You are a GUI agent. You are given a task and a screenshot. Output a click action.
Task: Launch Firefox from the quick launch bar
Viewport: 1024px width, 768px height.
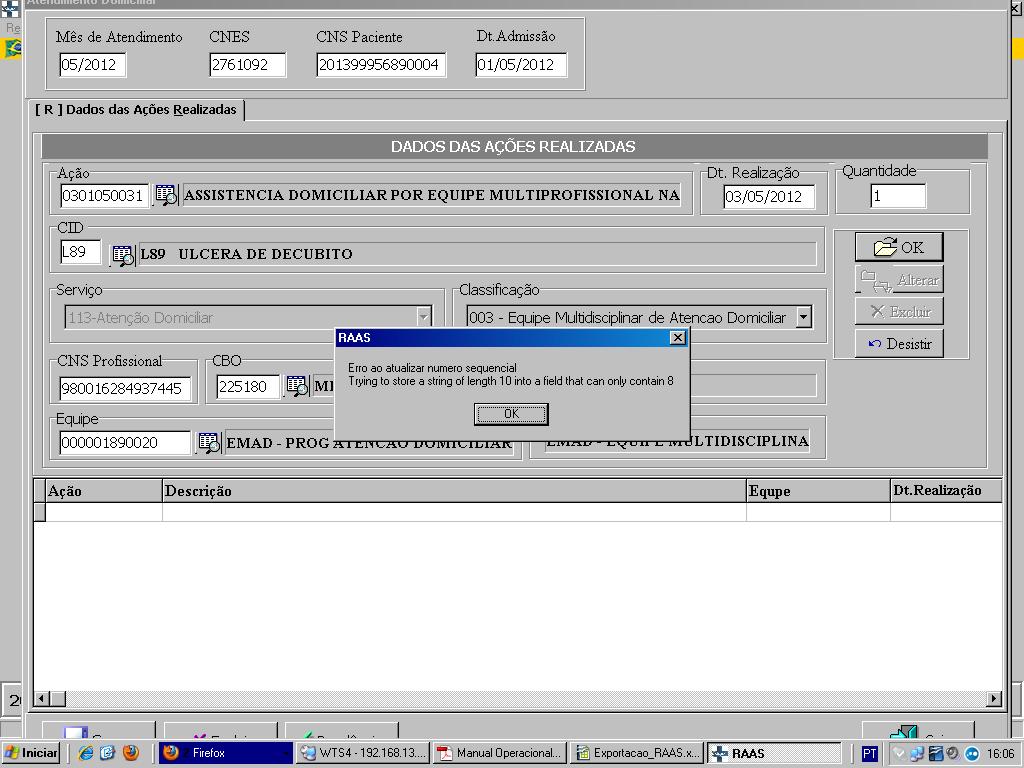tap(131, 753)
